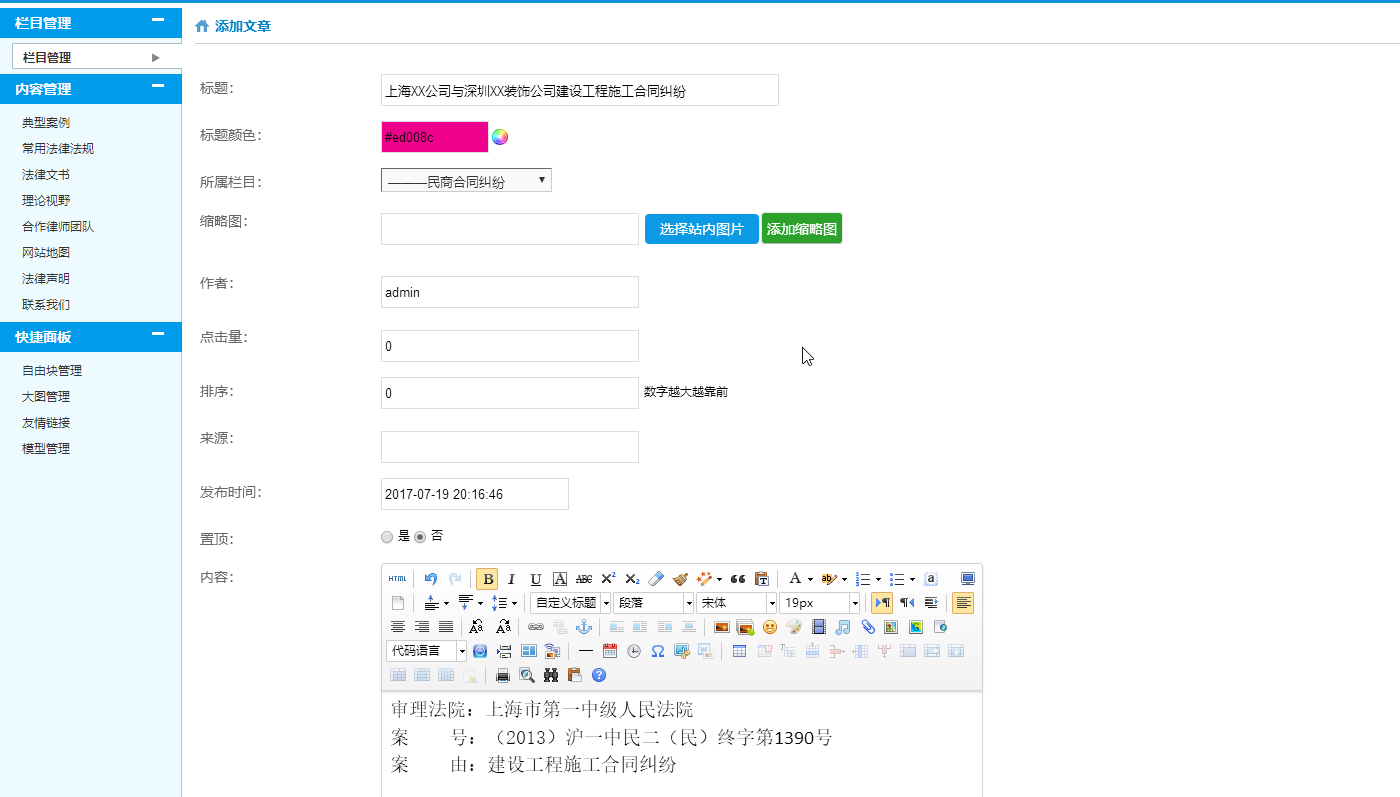
Task: Open the color wheel picker for title color
Action: click(x=500, y=137)
